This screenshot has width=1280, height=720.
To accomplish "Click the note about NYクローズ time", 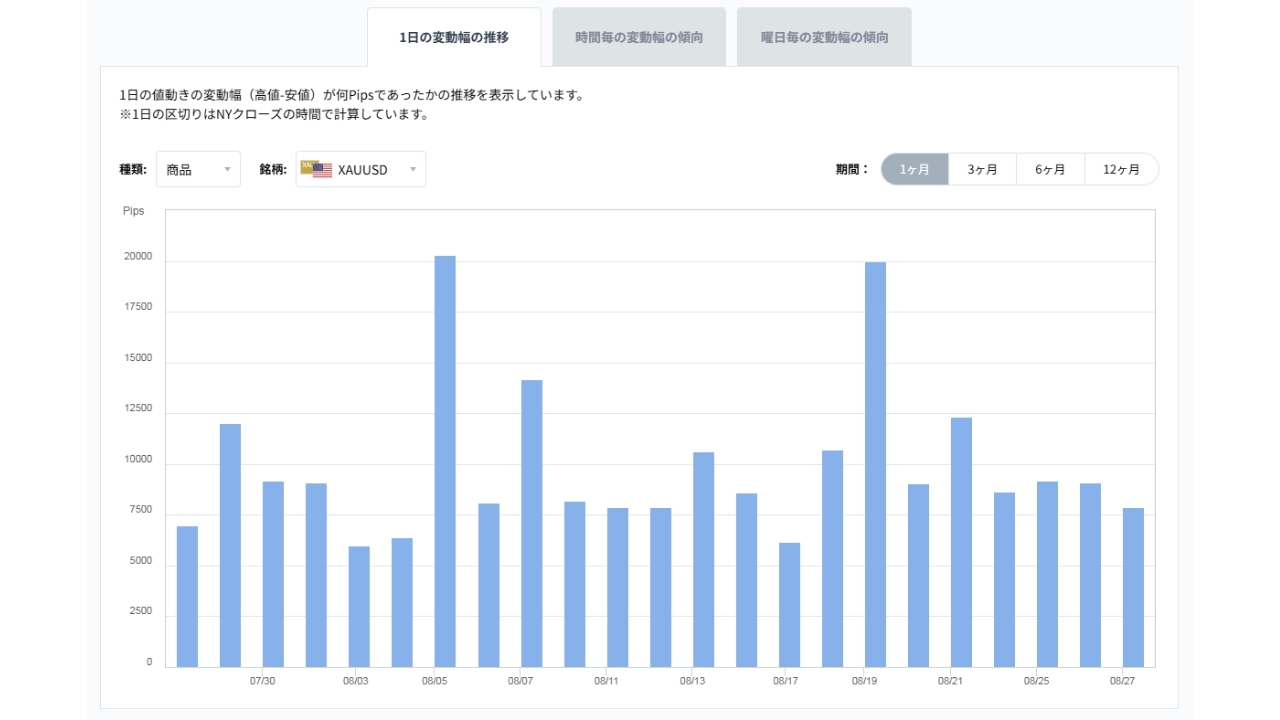I will [x=273, y=114].
